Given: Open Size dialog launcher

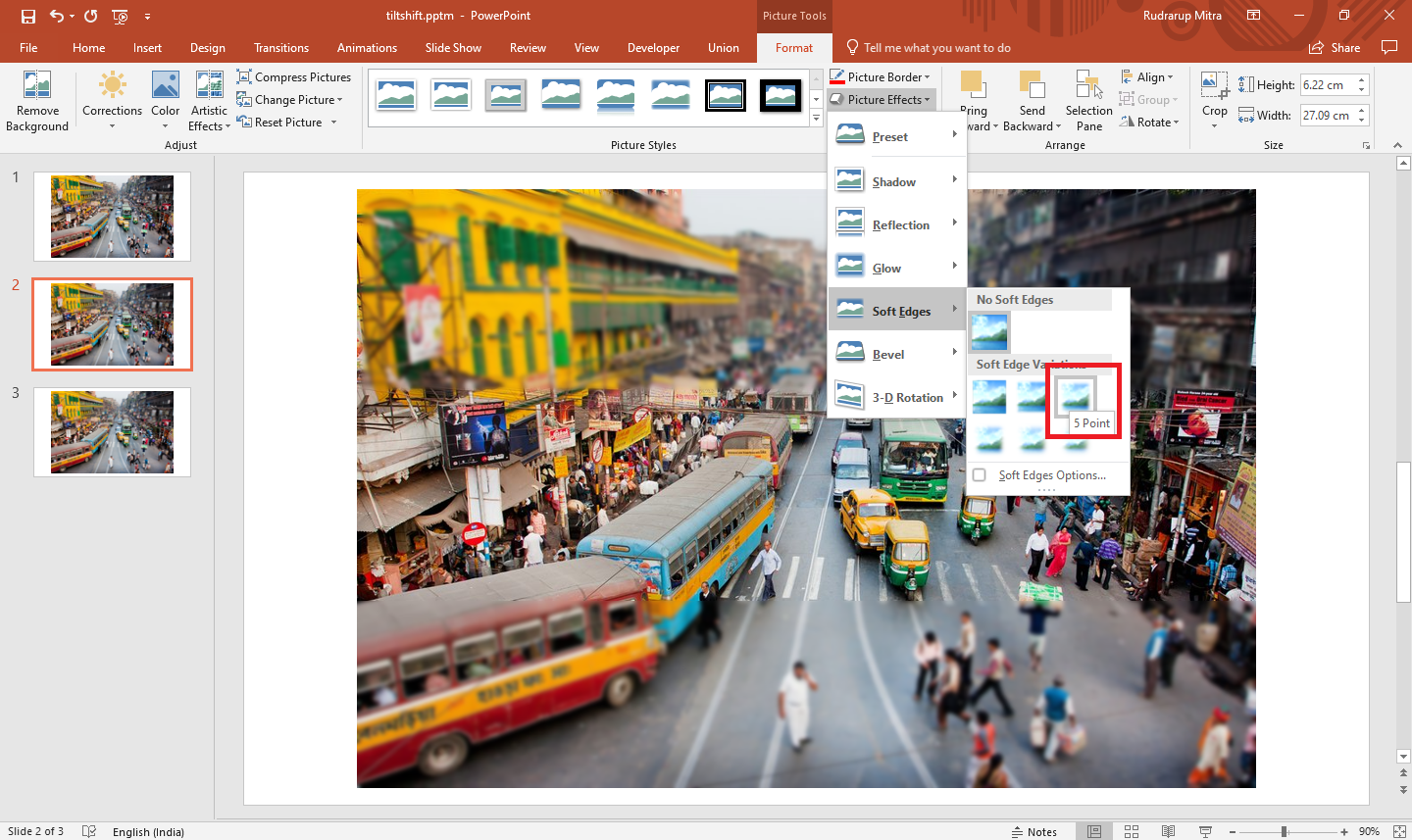Looking at the screenshot, I should coord(1366,145).
